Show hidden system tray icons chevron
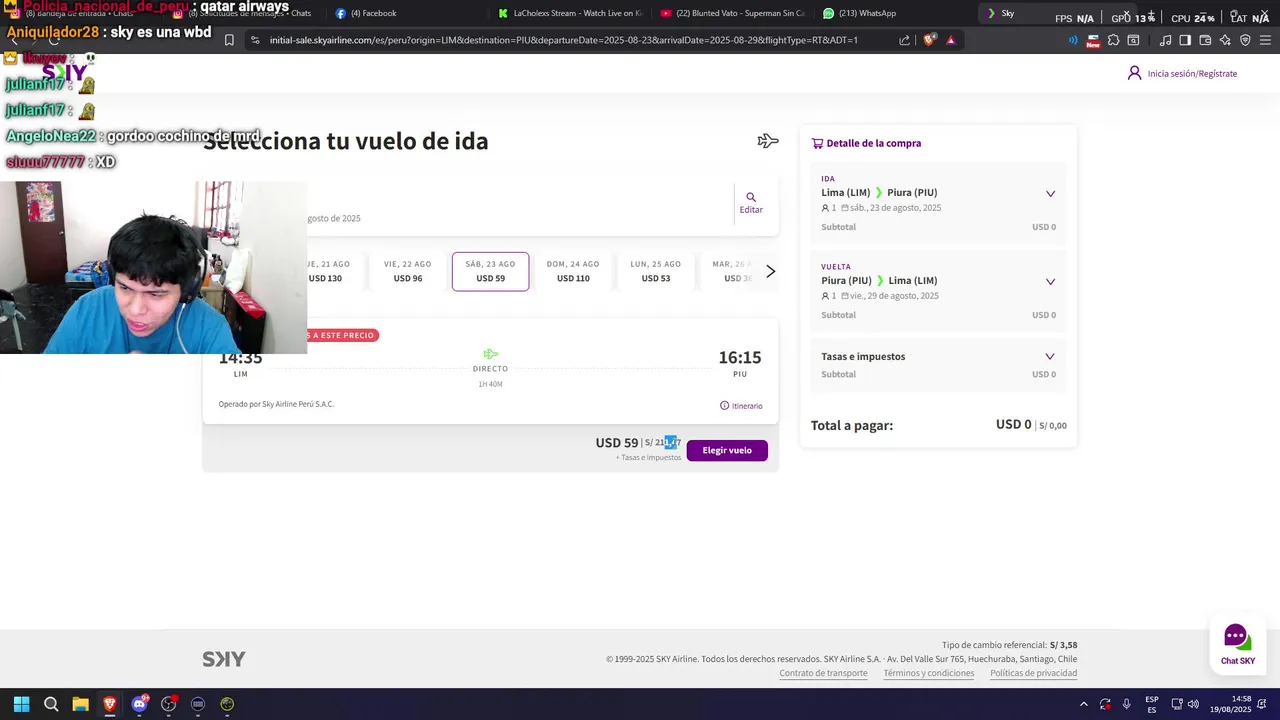This screenshot has width=1280, height=720. tap(1083, 704)
